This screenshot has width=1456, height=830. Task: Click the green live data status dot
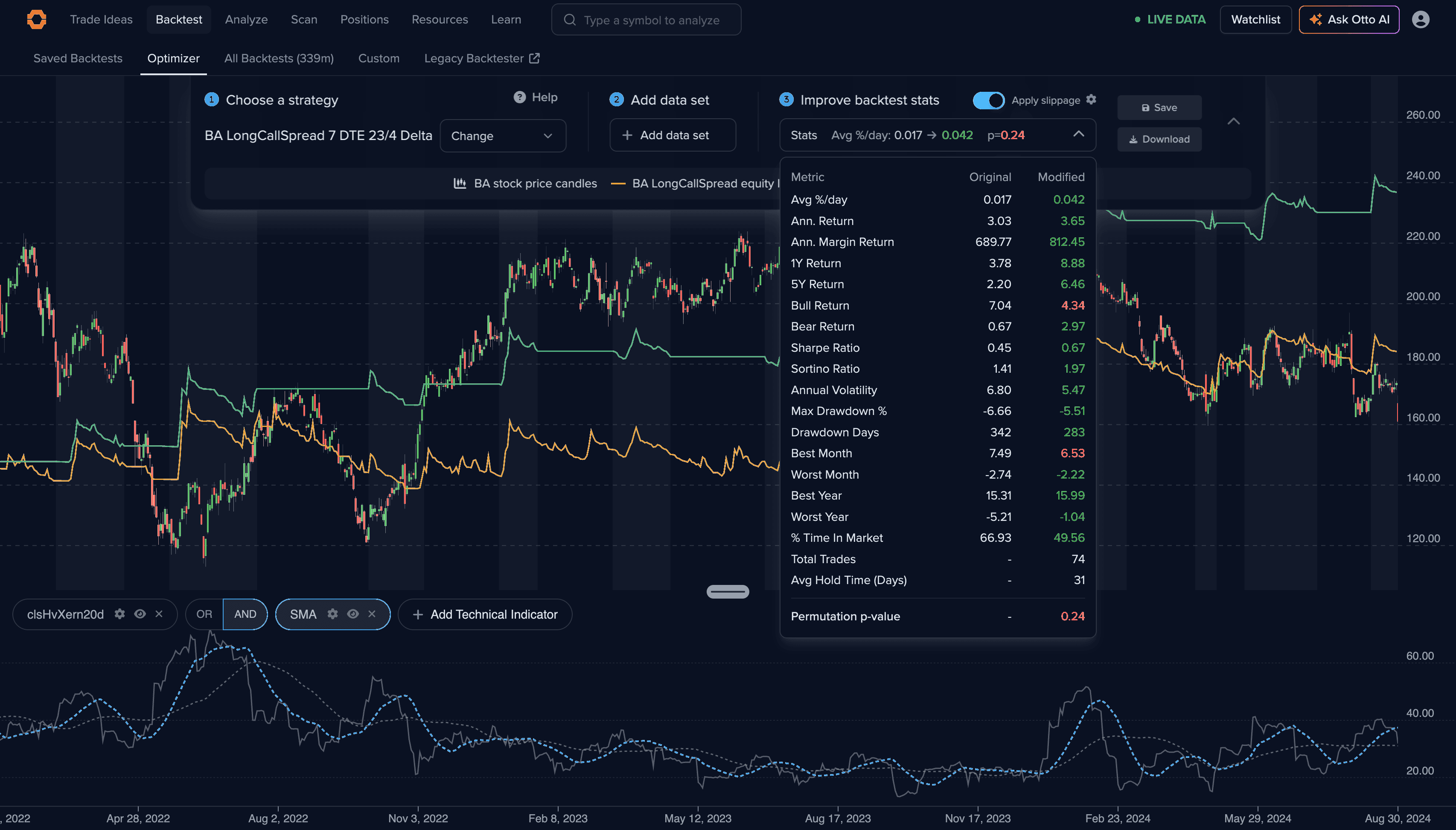[1137, 19]
